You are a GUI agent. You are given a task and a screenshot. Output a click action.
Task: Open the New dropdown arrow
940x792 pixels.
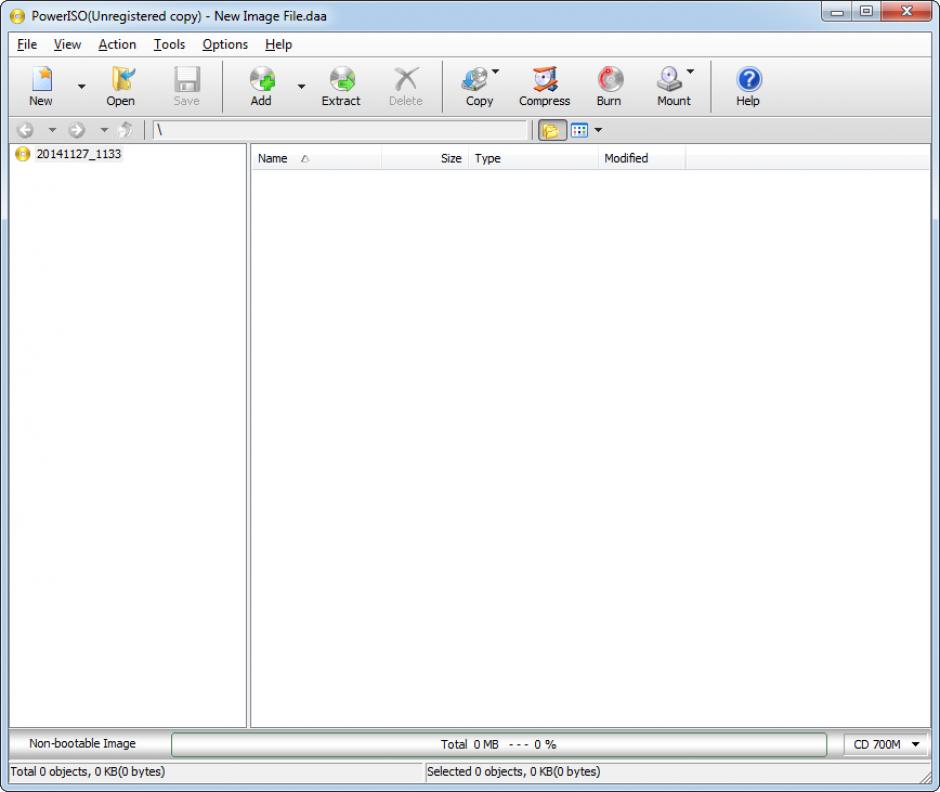pyautogui.click(x=82, y=86)
